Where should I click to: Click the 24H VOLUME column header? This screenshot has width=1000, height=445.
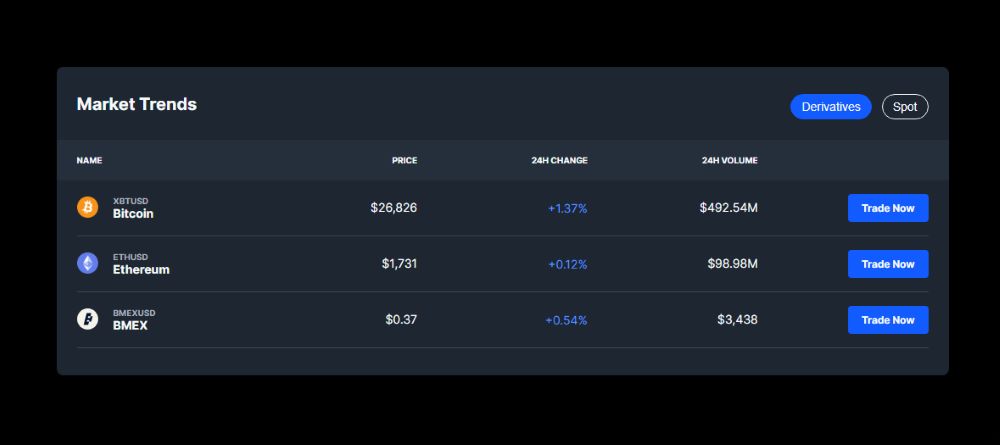click(x=729, y=160)
